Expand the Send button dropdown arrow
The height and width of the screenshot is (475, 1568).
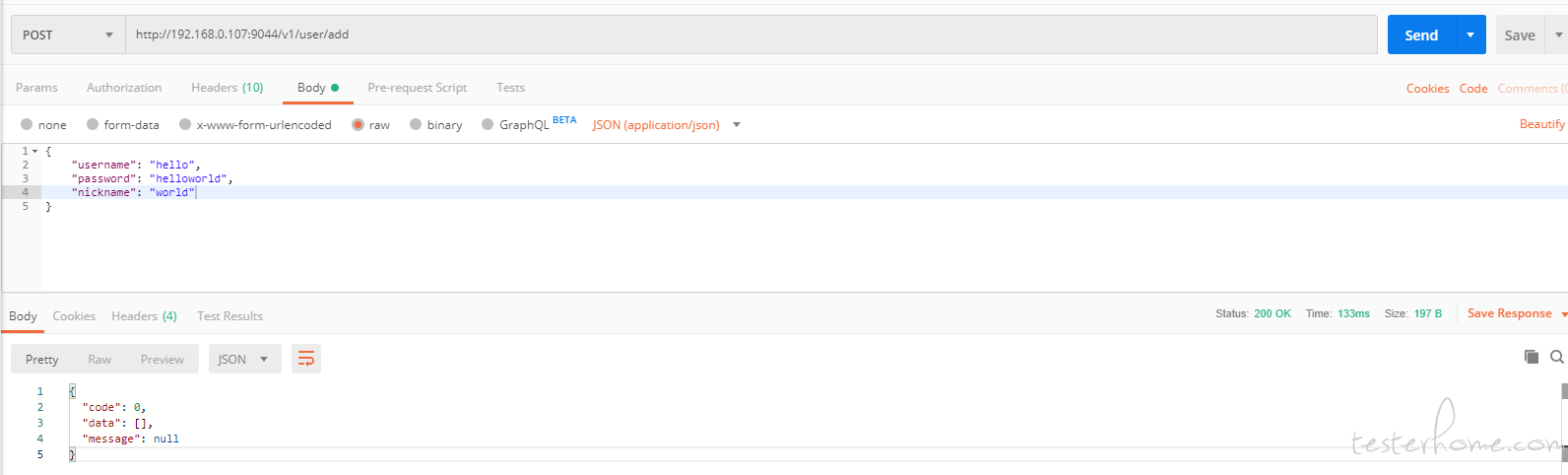1470,34
